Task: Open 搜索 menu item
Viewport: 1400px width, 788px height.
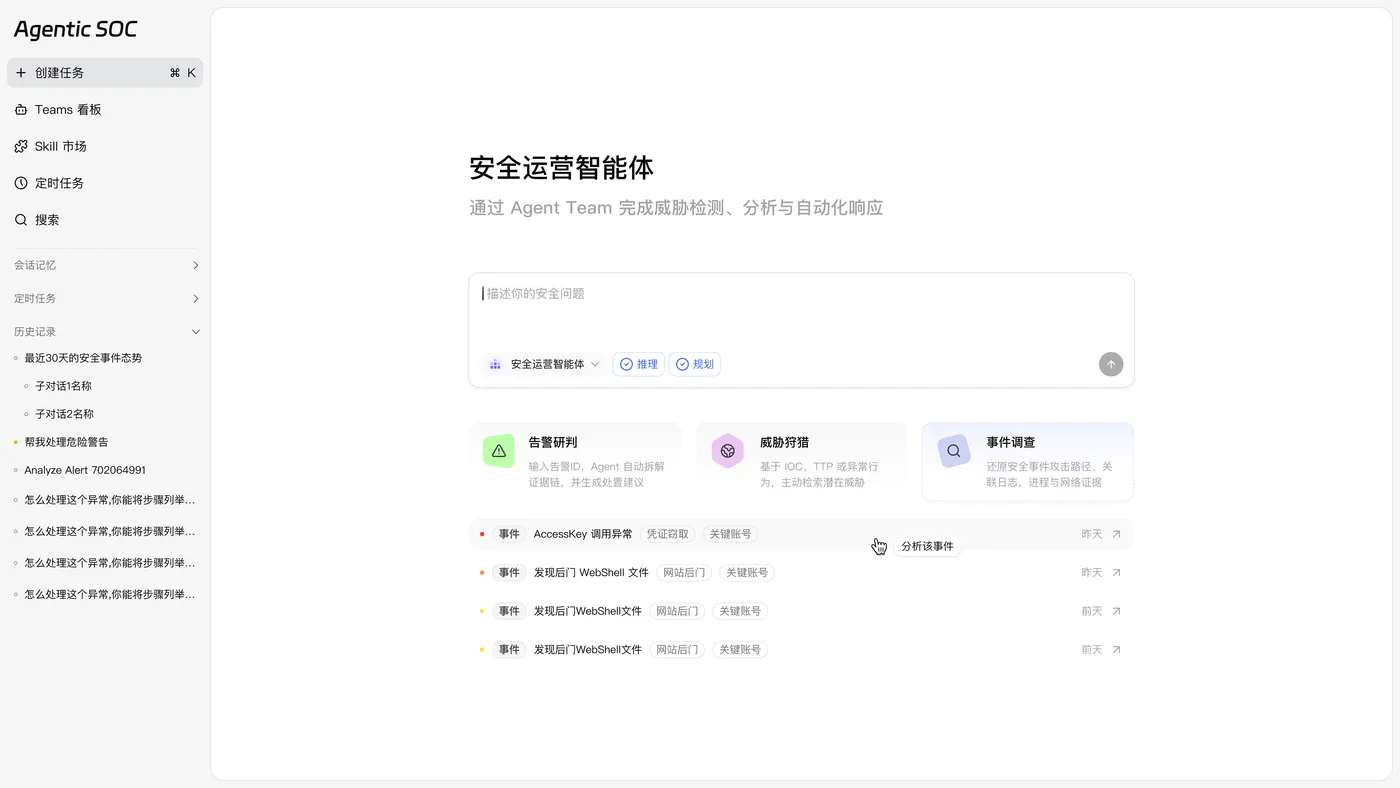Action: [x=105, y=220]
